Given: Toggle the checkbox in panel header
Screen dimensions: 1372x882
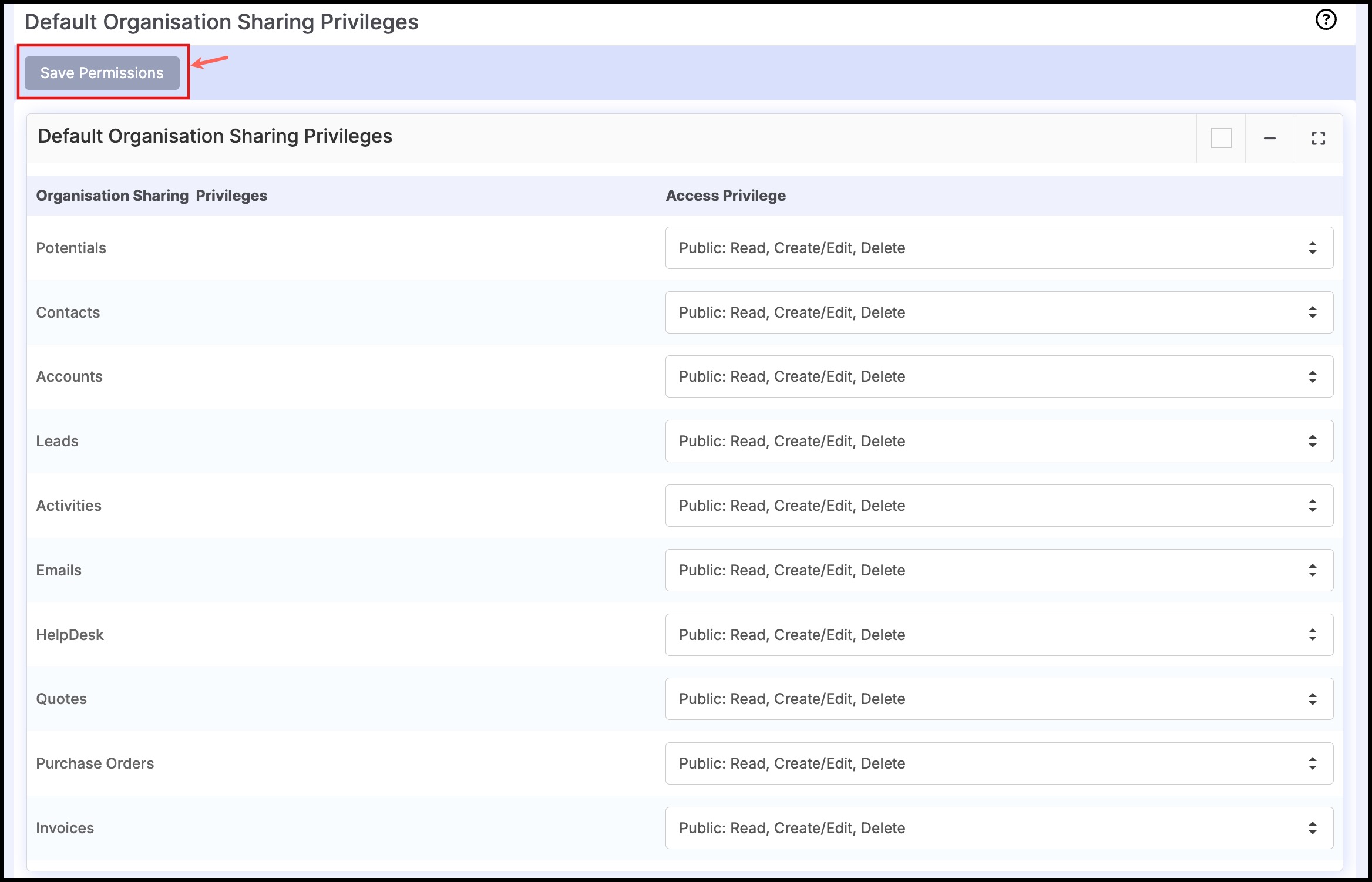Looking at the screenshot, I should (x=1221, y=139).
